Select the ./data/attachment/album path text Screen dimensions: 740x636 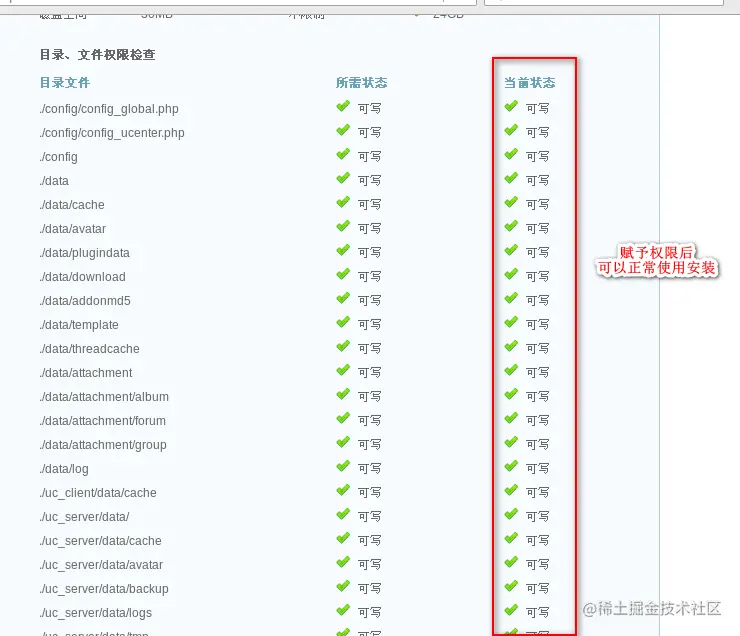(x=104, y=397)
